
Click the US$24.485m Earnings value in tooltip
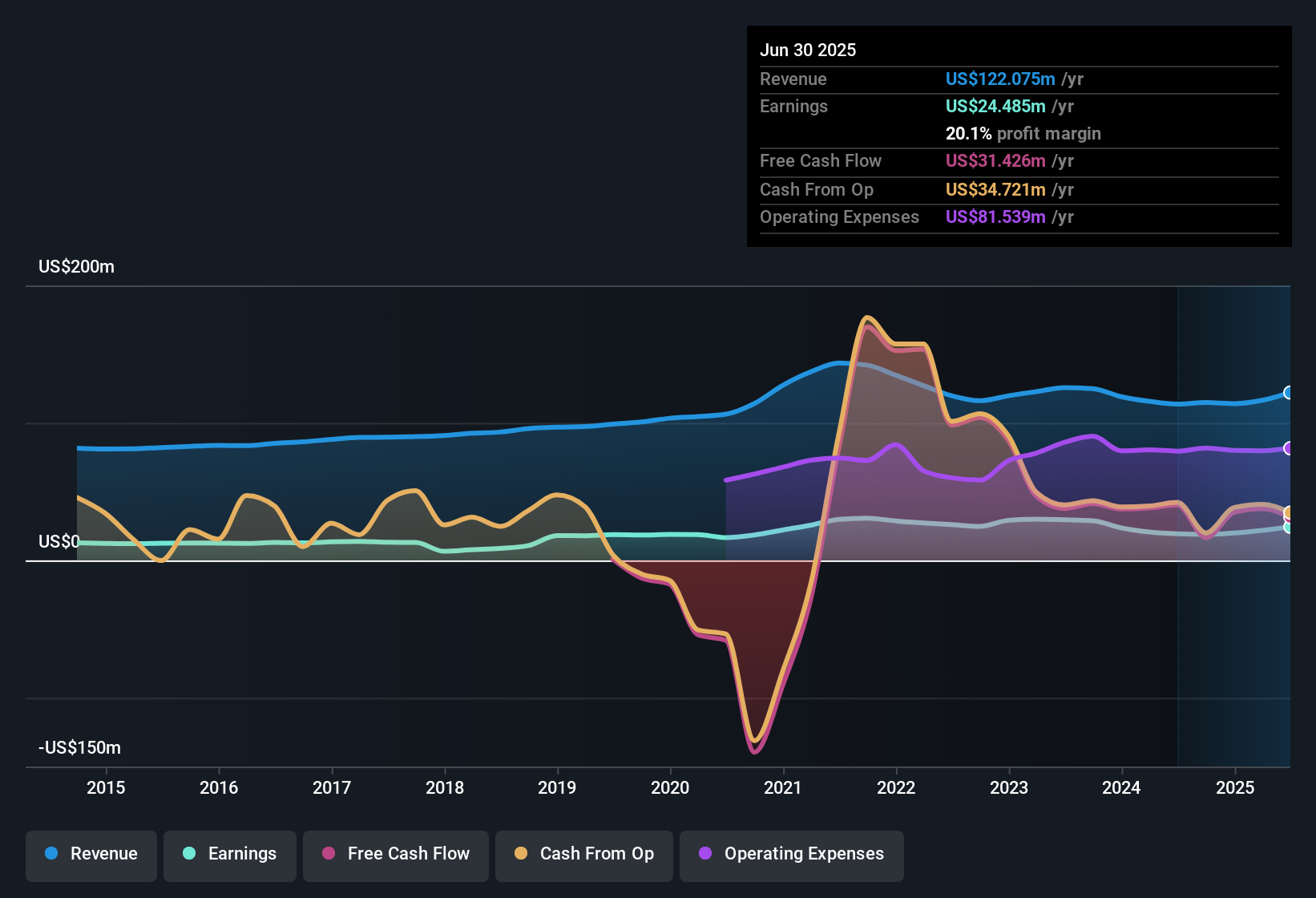point(995,107)
